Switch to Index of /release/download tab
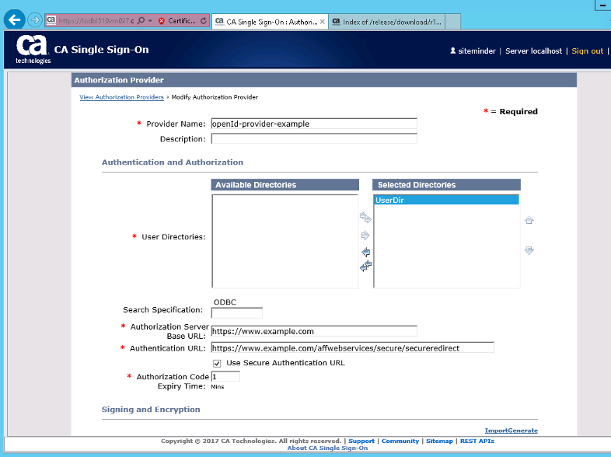Image resolution: width=611 pixels, height=457 pixels. coord(387,22)
